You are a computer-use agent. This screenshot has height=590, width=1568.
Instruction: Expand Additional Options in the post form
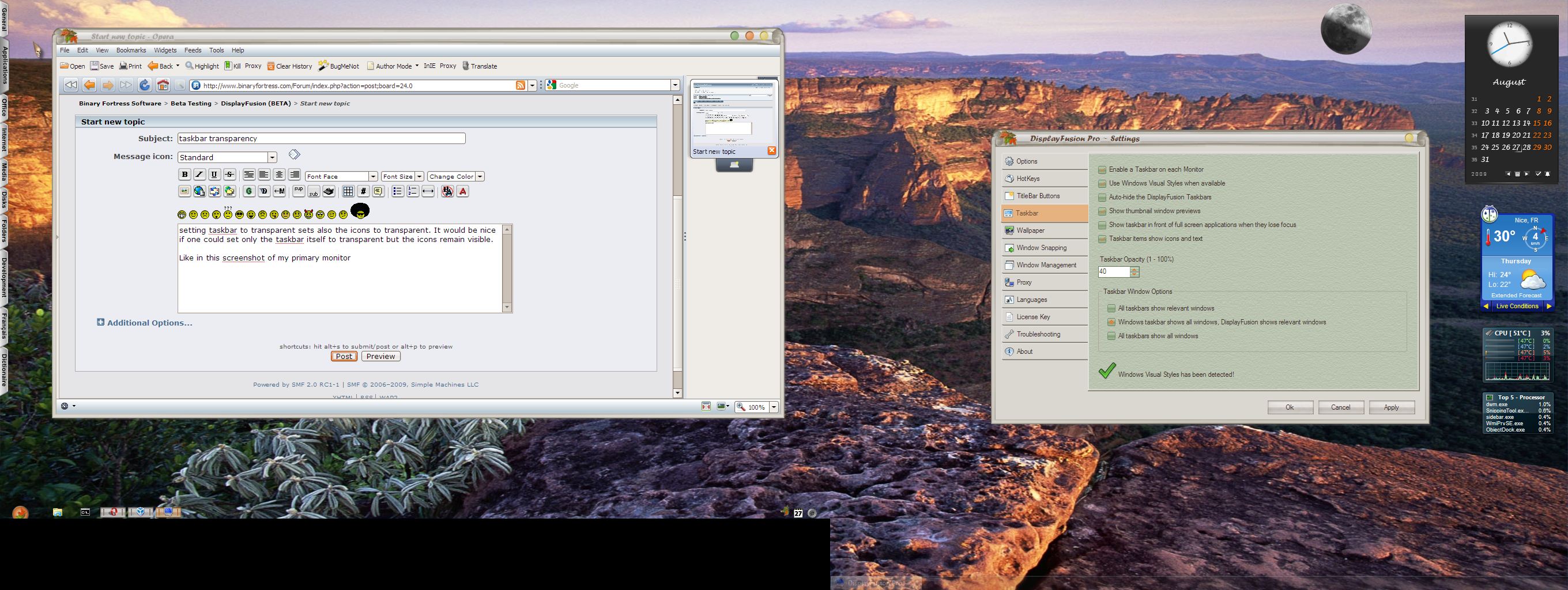pyautogui.click(x=145, y=323)
